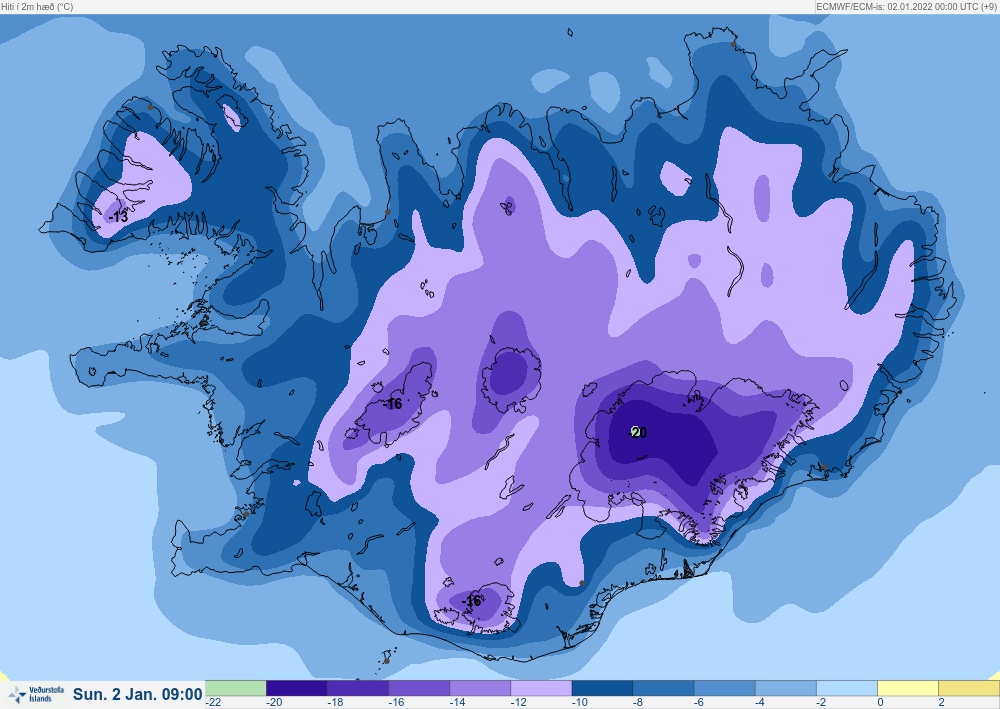1000x709 pixels.
Task: Click the '0' legend scale value
Action: click(880, 703)
